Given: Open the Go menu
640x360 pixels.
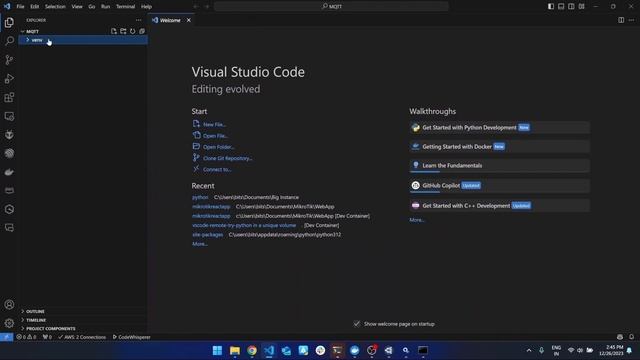Looking at the screenshot, I should pyautogui.click(x=91, y=7).
